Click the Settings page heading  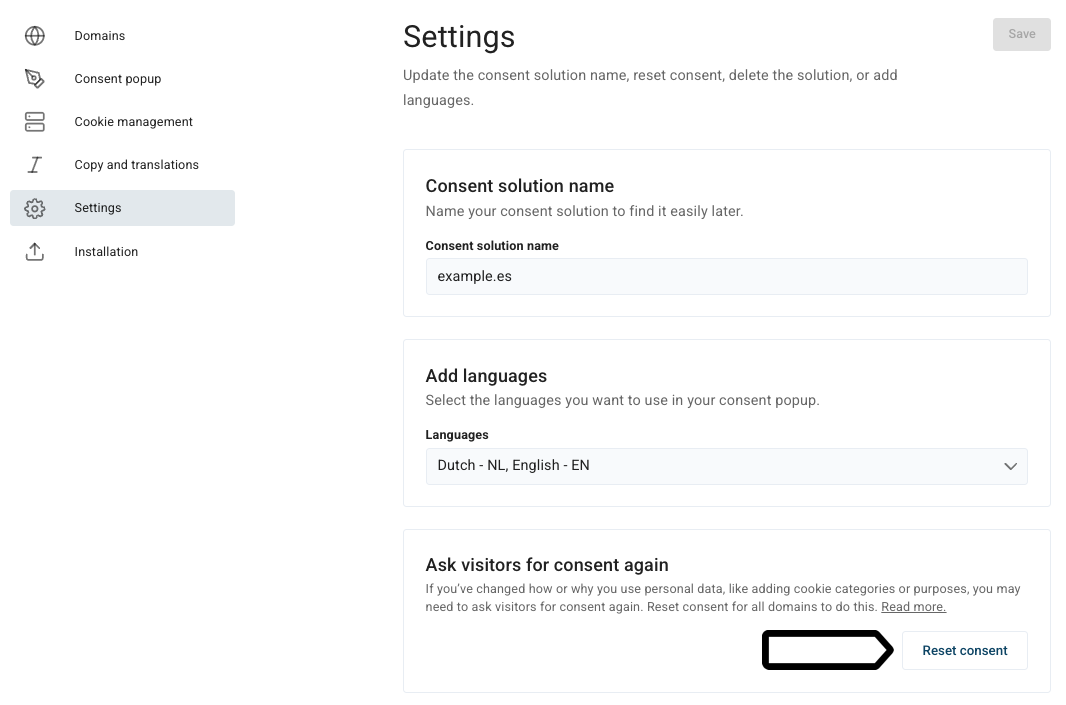(x=459, y=36)
